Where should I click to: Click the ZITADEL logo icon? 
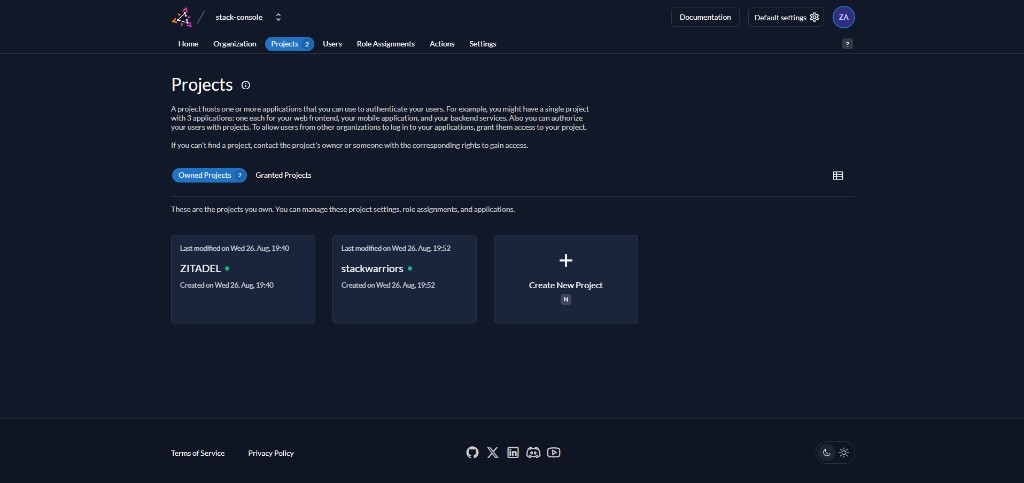tap(182, 17)
